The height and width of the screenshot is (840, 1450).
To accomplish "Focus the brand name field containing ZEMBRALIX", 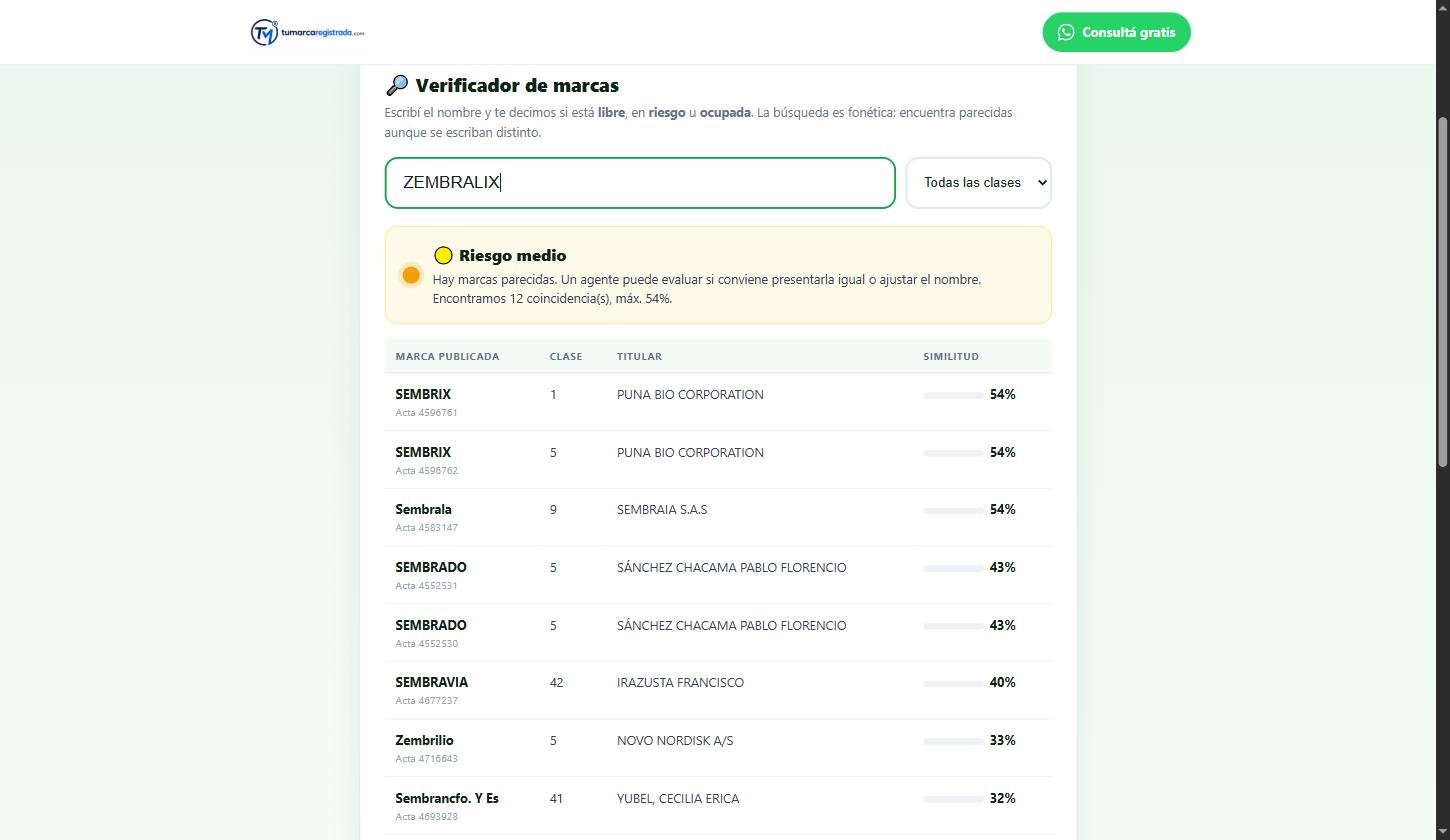I will 640,183.
